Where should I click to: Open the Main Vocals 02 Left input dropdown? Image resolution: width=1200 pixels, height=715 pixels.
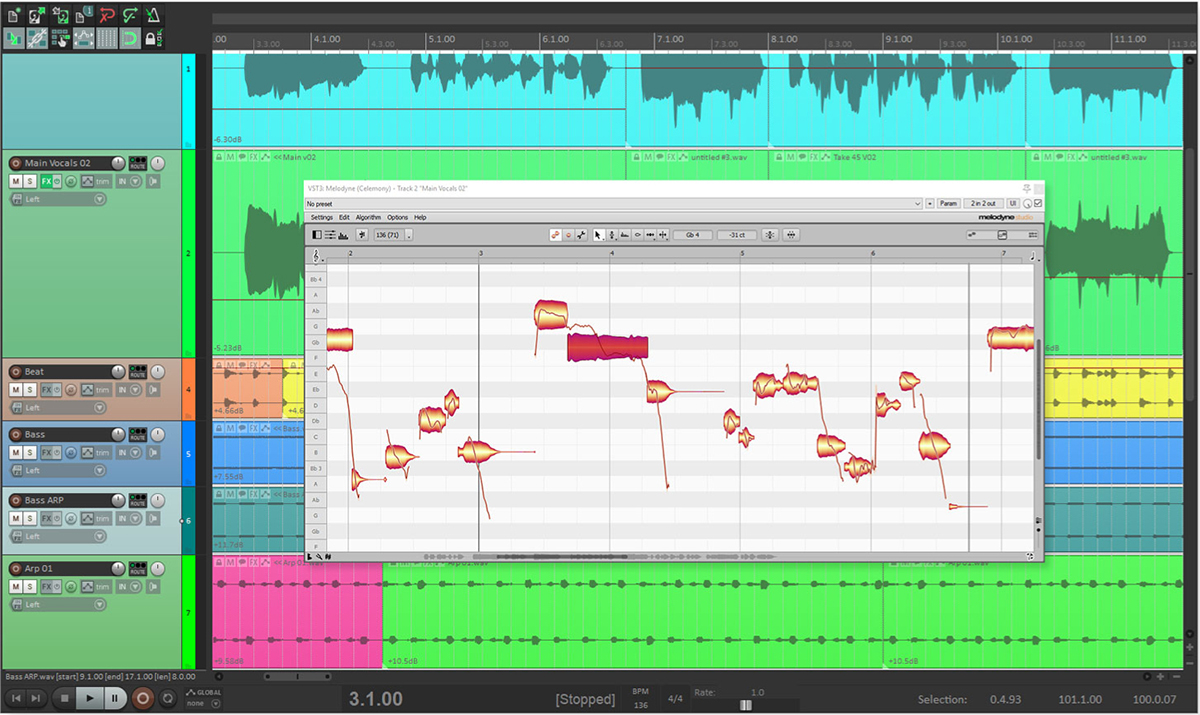click(x=58, y=199)
